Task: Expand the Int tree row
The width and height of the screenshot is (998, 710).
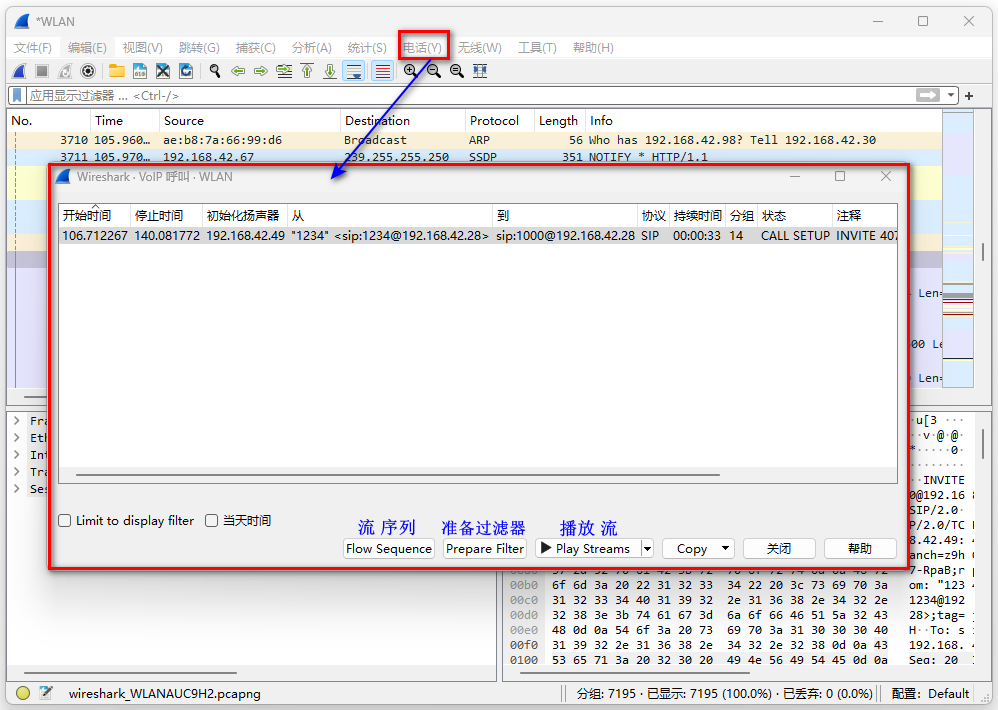Action: click(x=17, y=455)
